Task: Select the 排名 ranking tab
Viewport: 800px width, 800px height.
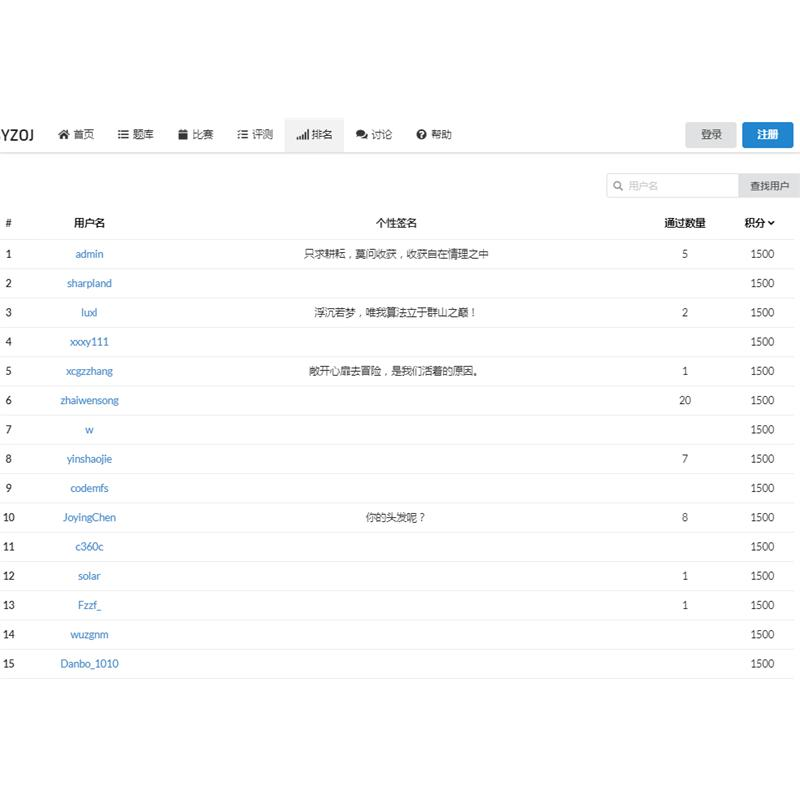Action: click(x=314, y=135)
